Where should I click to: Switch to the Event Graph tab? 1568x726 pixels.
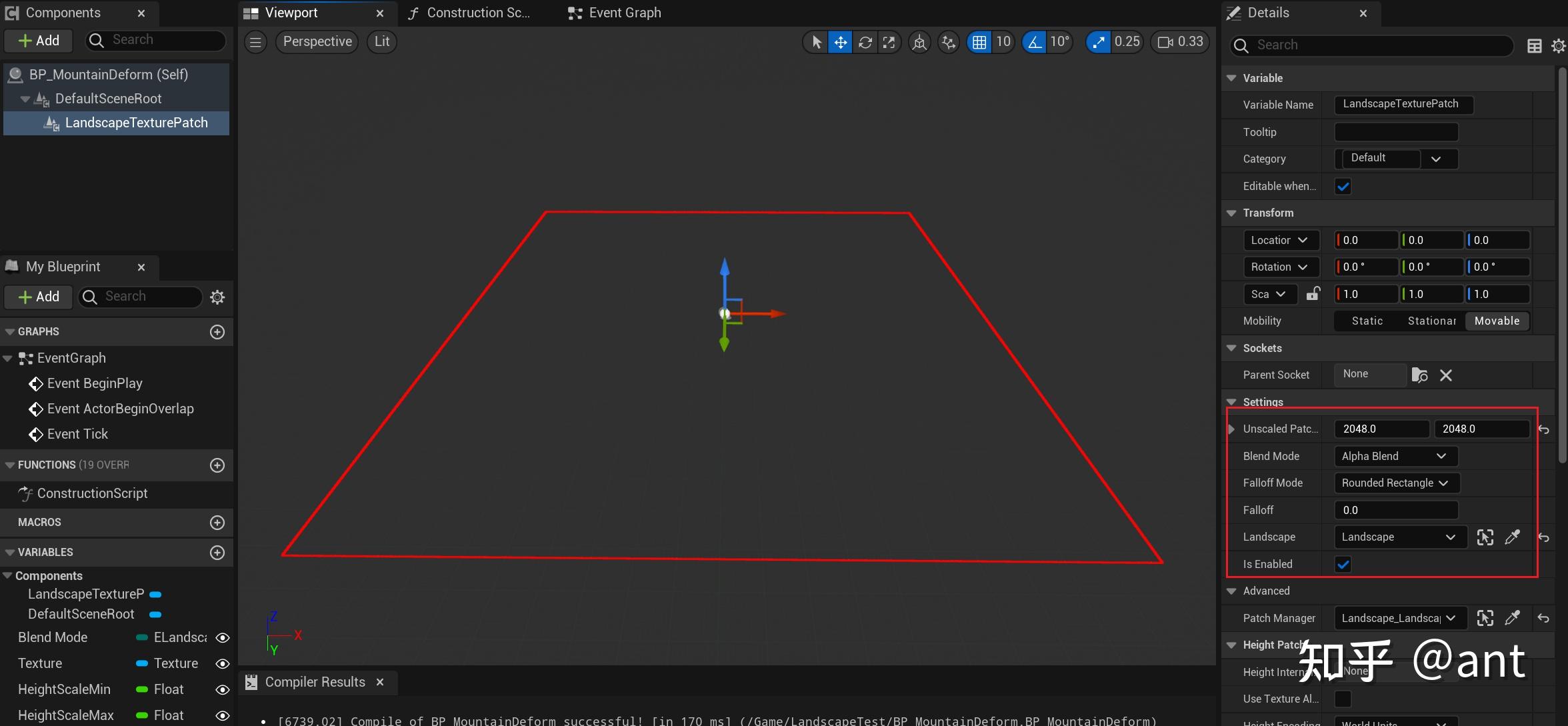615,13
